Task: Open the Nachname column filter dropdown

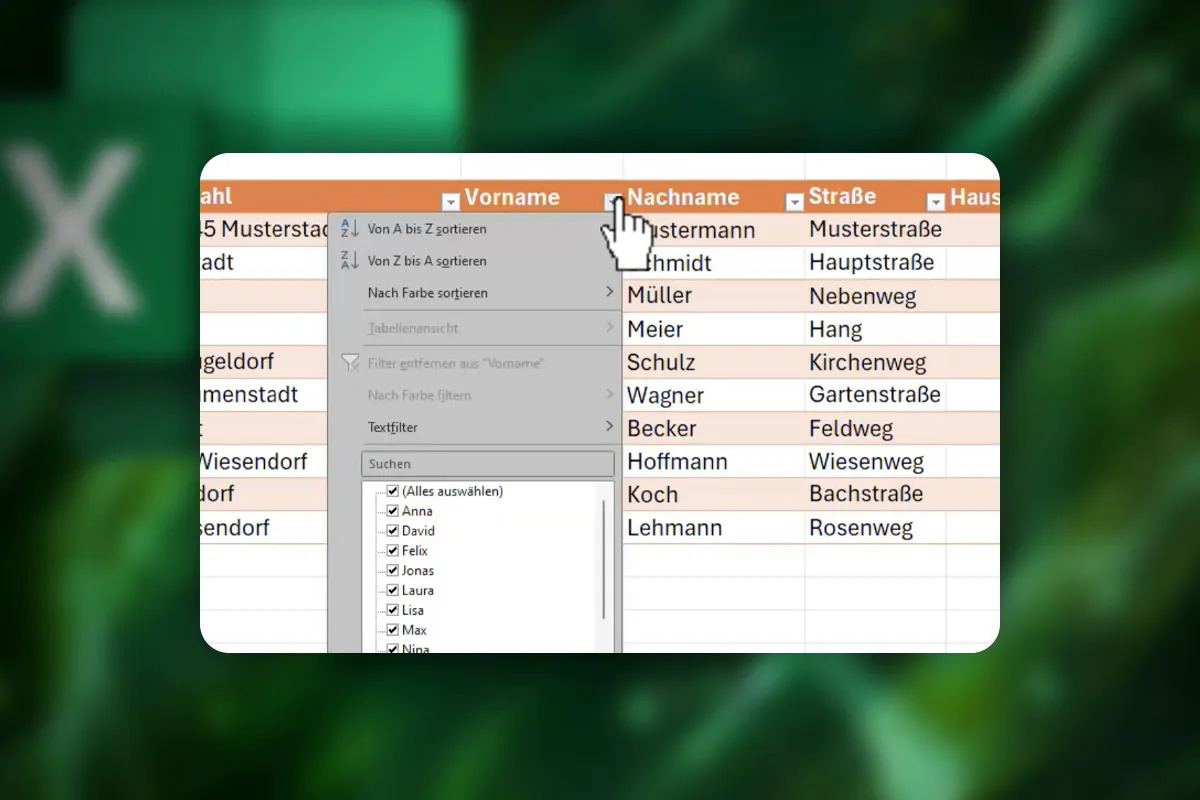Action: point(794,202)
